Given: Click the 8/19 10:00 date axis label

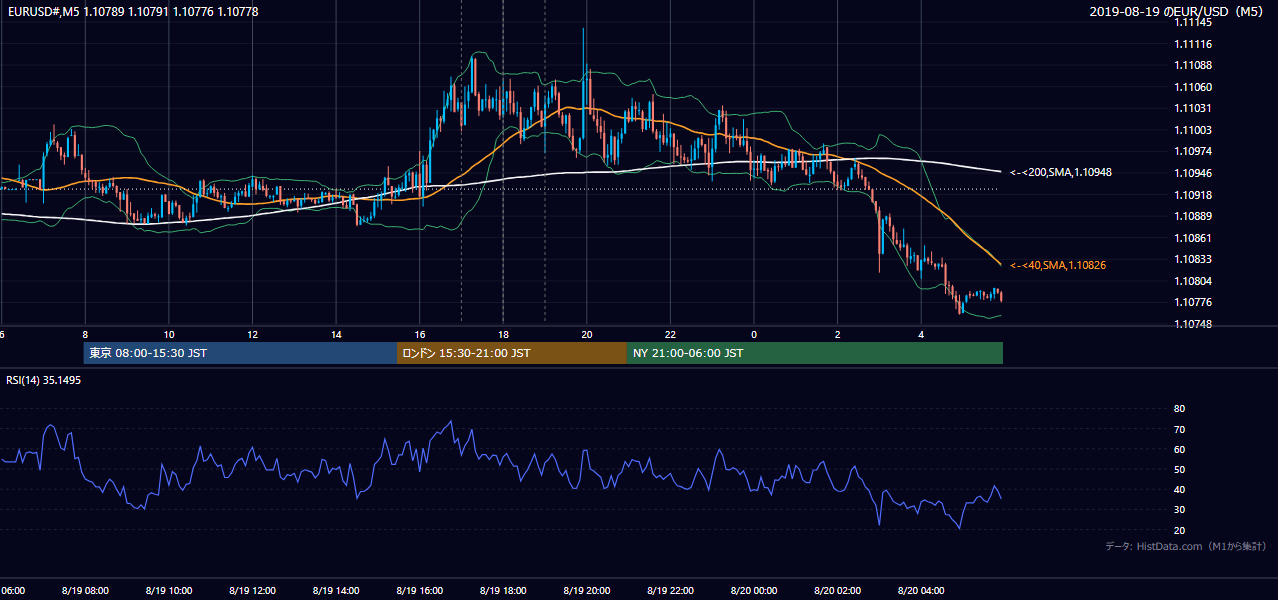Looking at the screenshot, I should click(x=168, y=590).
